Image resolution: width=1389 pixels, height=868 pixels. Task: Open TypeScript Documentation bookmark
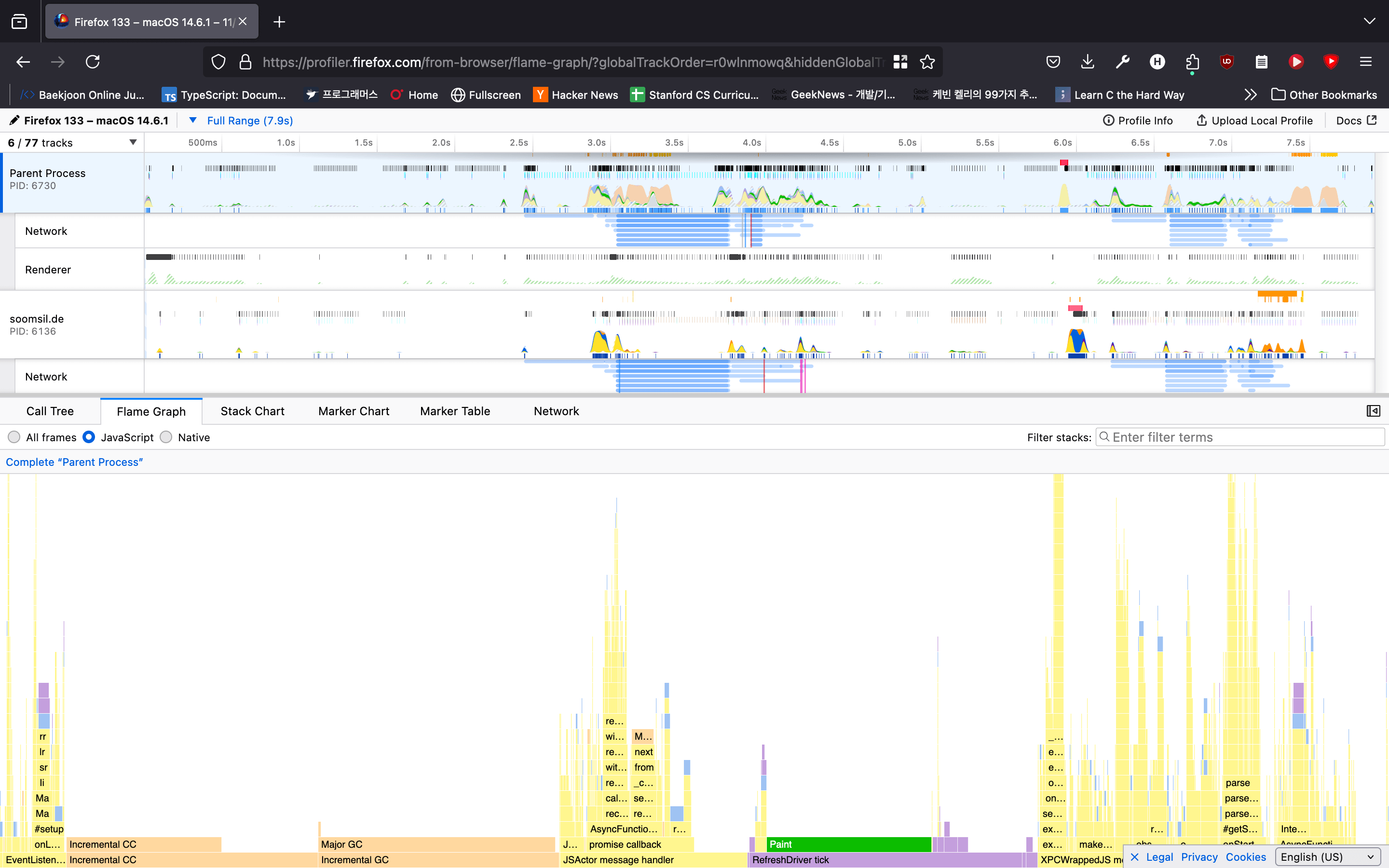pos(224,95)
